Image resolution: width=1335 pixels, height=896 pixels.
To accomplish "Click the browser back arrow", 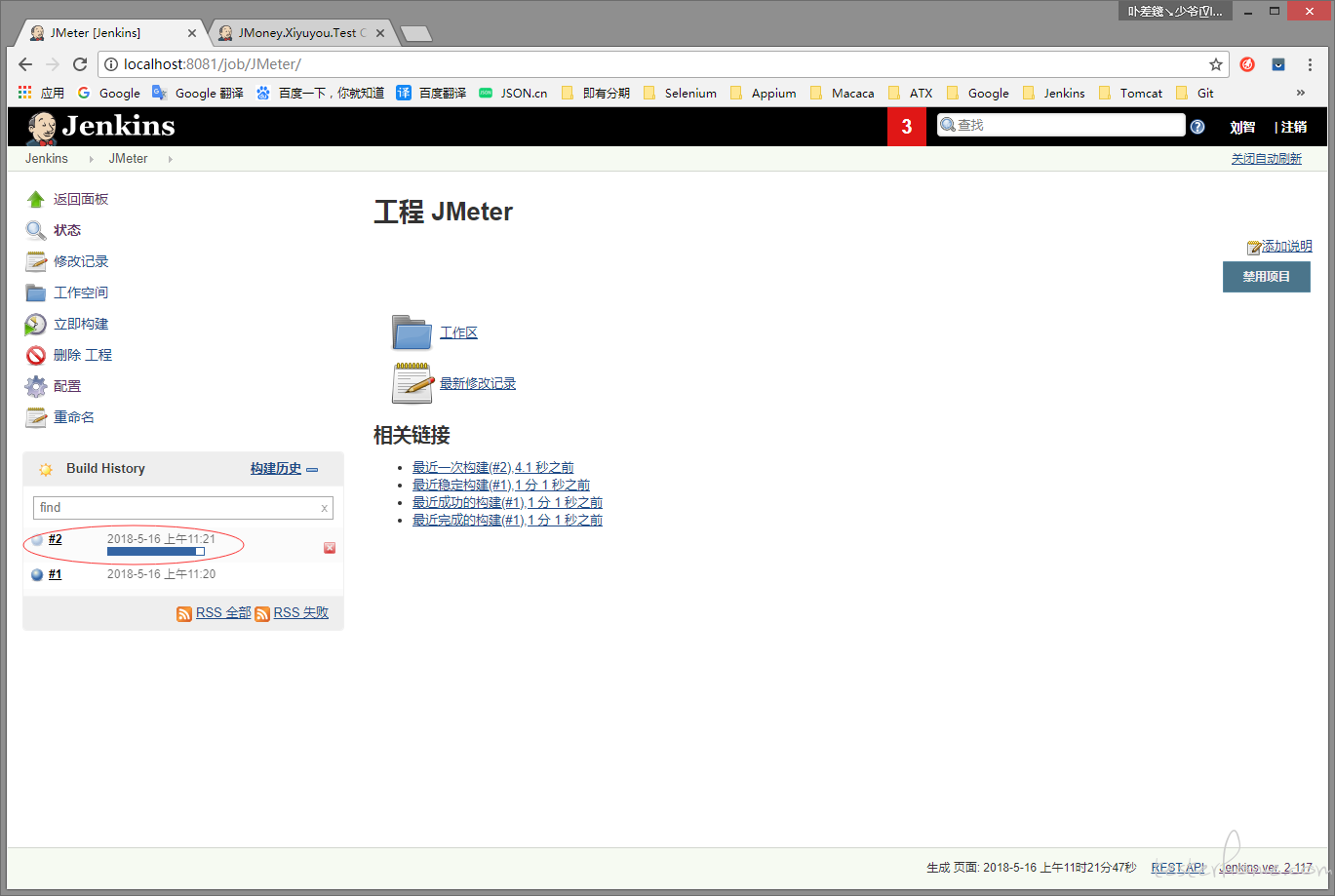I will click(x=25, y=64).
